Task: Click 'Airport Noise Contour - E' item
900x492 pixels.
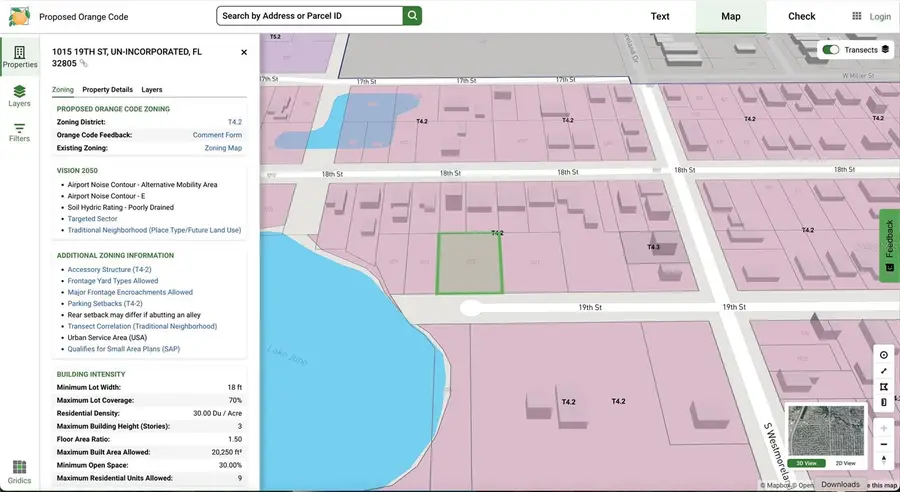Action: coord(107,196)
